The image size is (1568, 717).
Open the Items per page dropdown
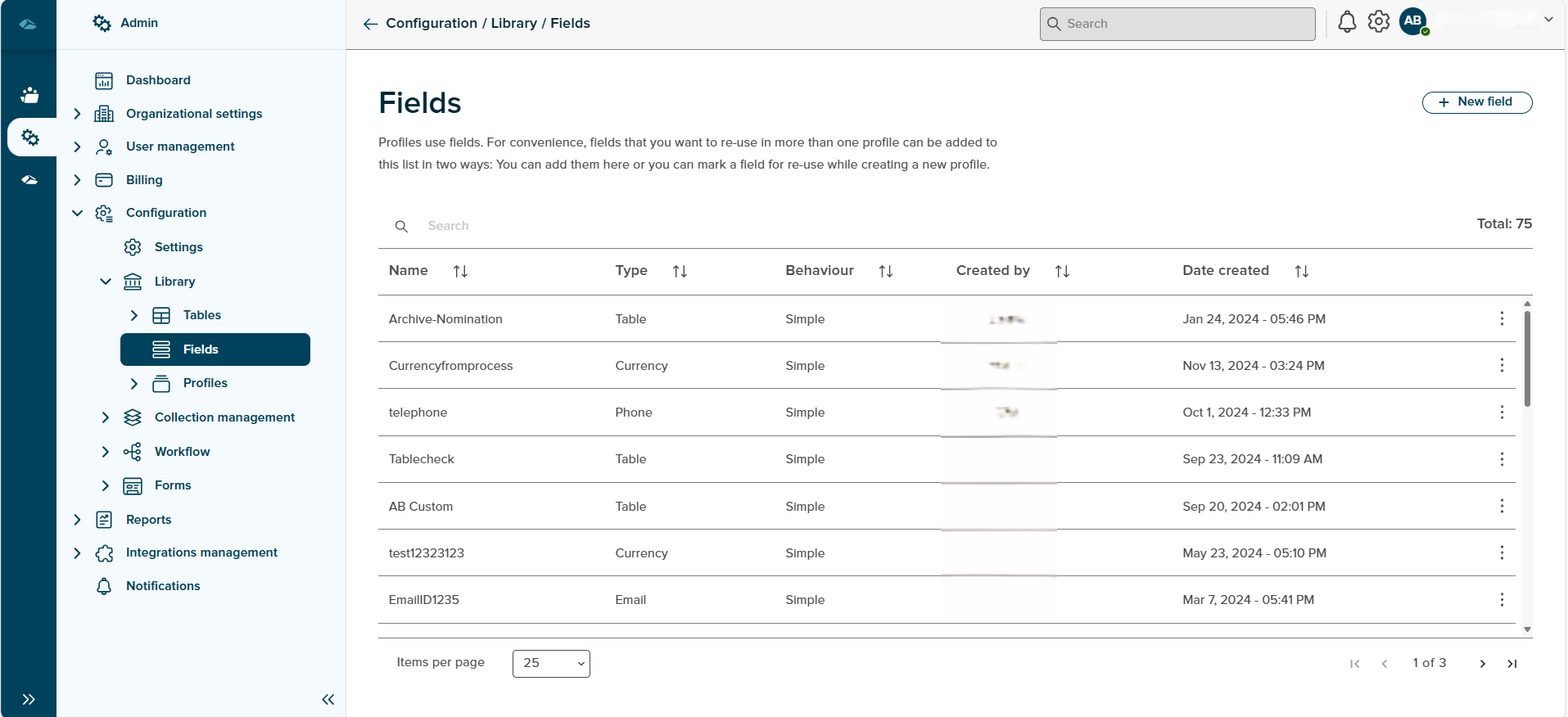point(551,663)
